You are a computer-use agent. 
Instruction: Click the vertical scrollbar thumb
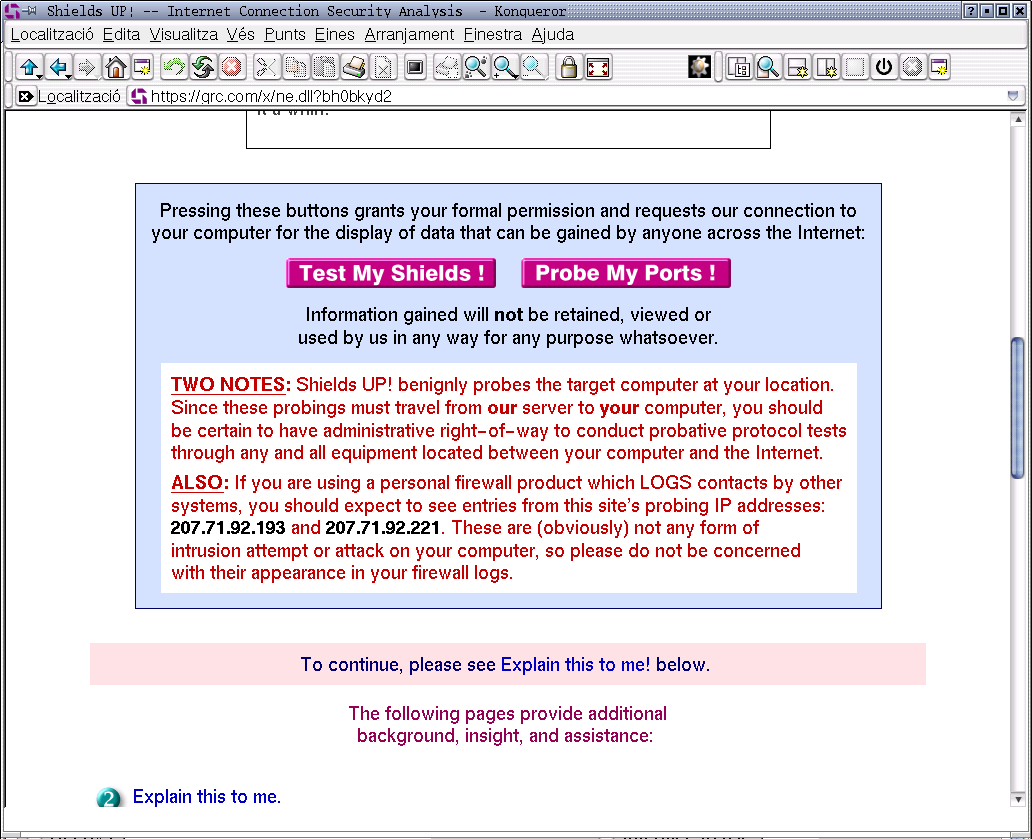click(x=1018, y=407)
